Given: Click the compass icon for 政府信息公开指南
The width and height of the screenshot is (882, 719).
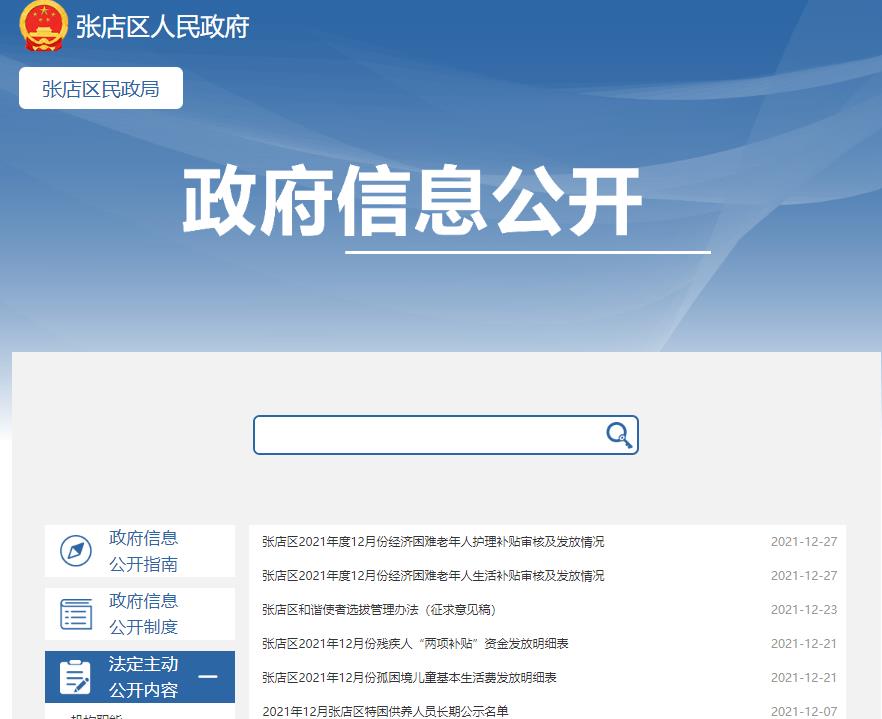Looking at the screenshot, I should [76, 551].
